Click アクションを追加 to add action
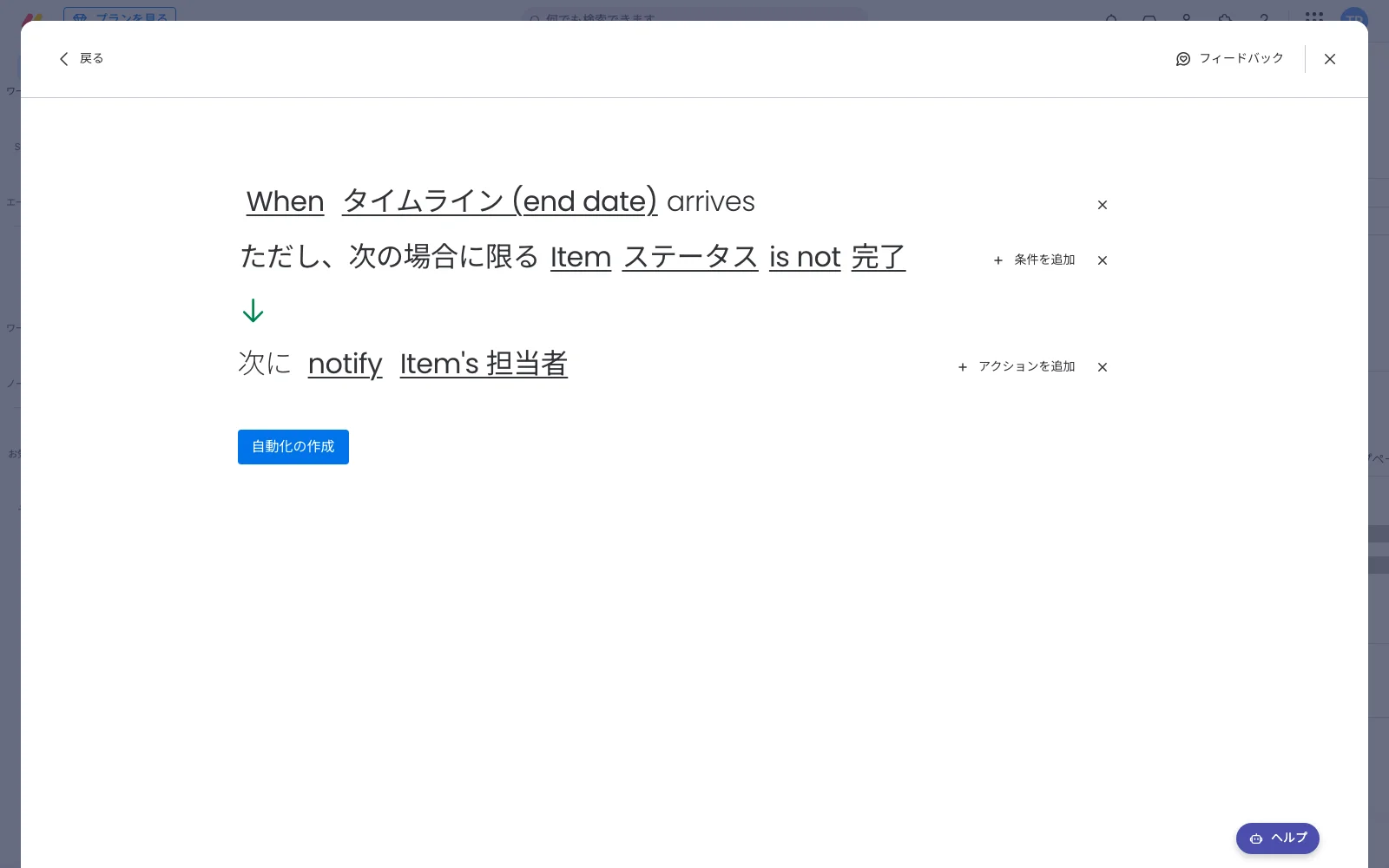Viewport: 1389px width, 868px height. [x=1017, y=367]
